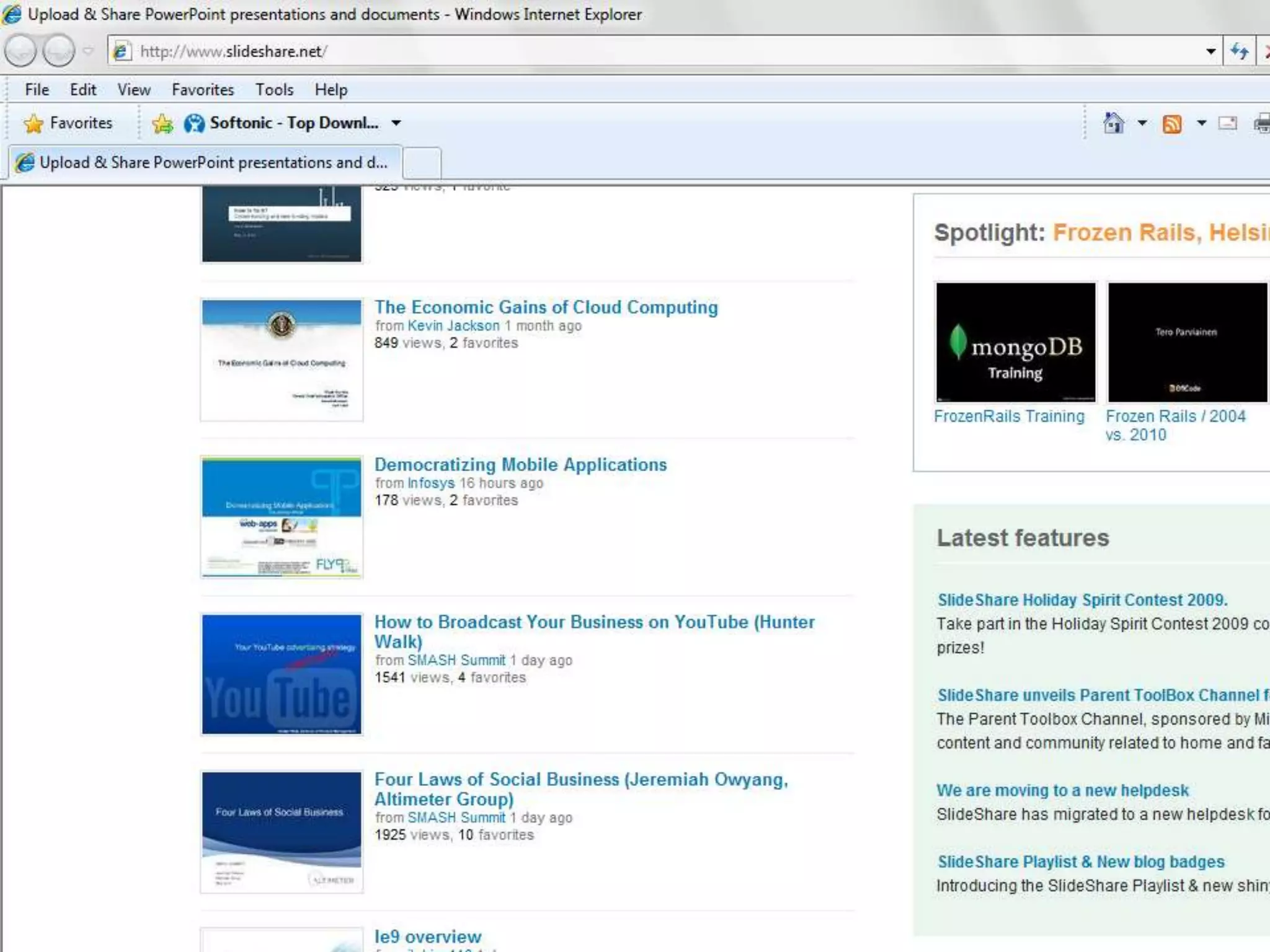This screenshot has width=1270, height=952.
Task: Click Democratizing Mobile Applications thumbnail
Action: tap(282, 518)
